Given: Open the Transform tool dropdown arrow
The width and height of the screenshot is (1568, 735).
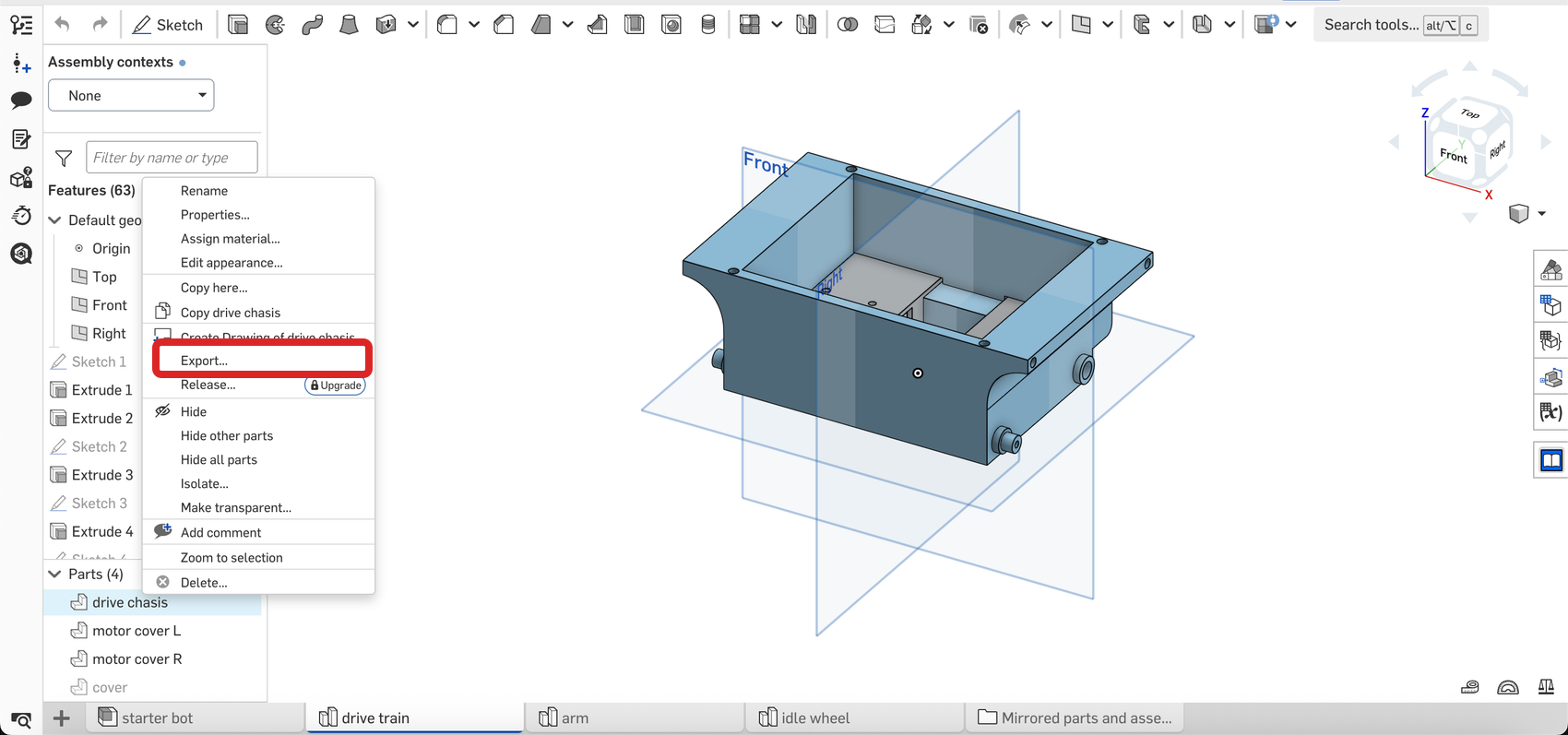Looking at the screenshot, I should pos(948,25).
